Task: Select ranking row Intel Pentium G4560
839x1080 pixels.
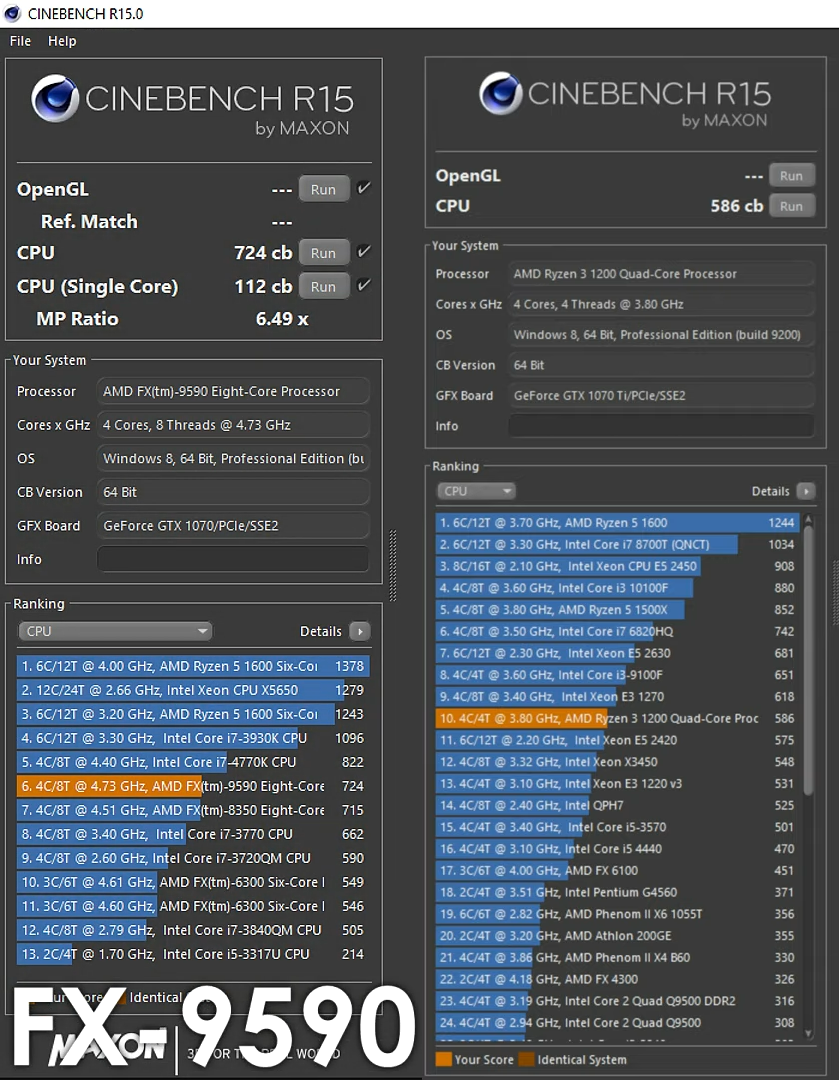Action: click(x=617, y=893)
